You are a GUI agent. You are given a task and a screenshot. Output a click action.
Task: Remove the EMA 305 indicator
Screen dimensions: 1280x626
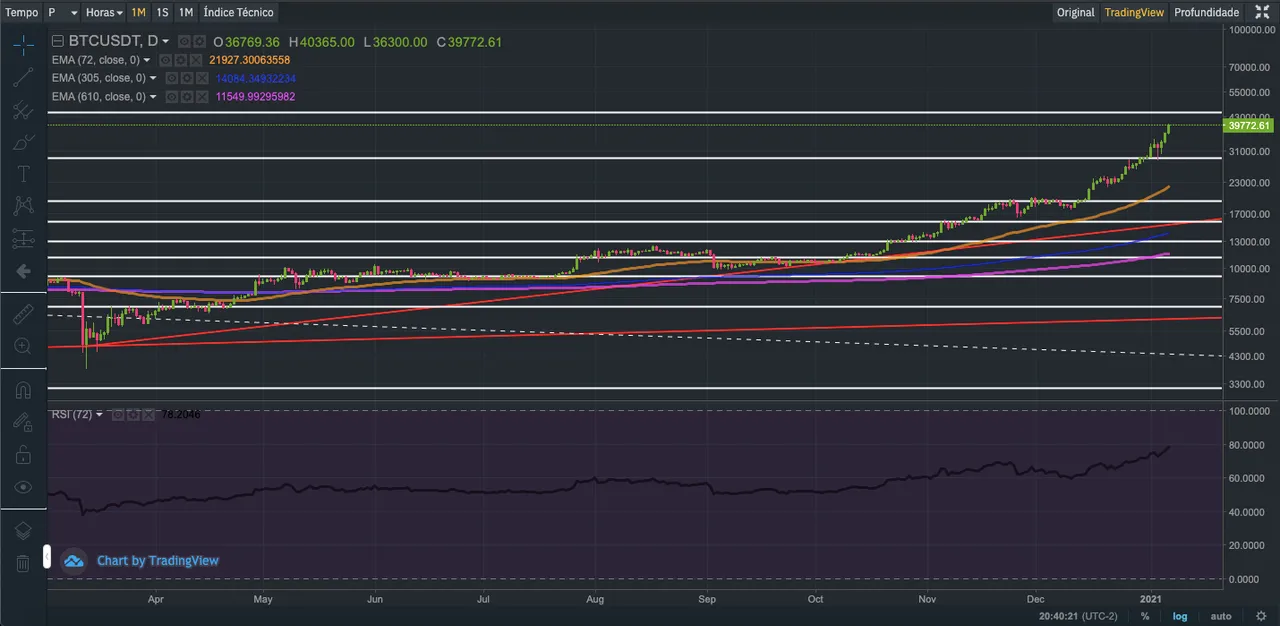[x=202, y=78]
